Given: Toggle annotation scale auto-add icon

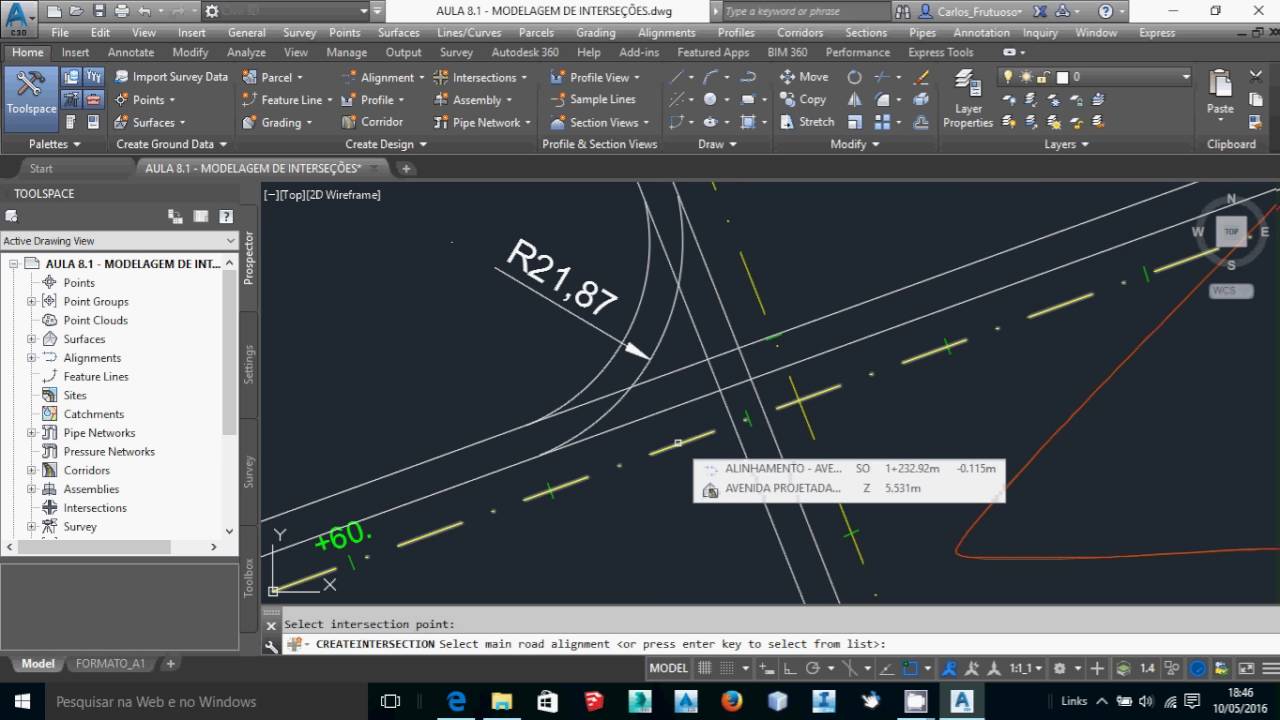Looking at the screenshot, I should coord(970,668).
